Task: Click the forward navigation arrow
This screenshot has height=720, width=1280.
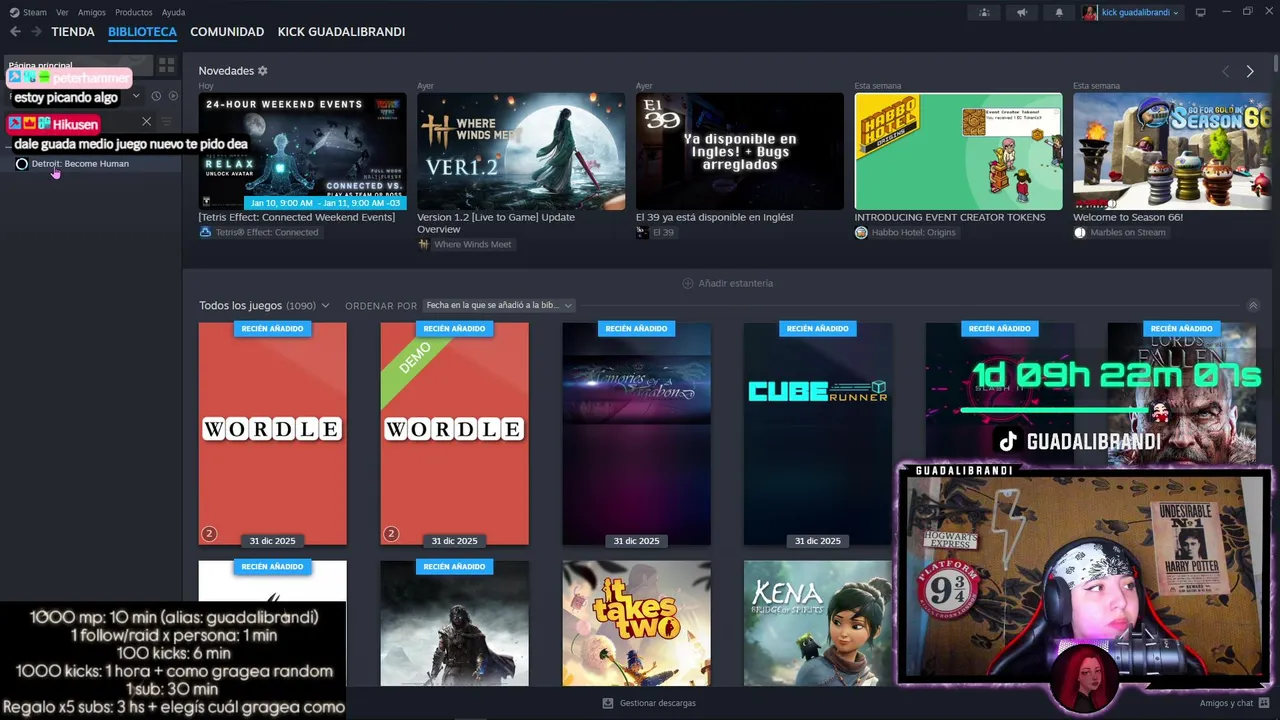Action: pos(36,32)
